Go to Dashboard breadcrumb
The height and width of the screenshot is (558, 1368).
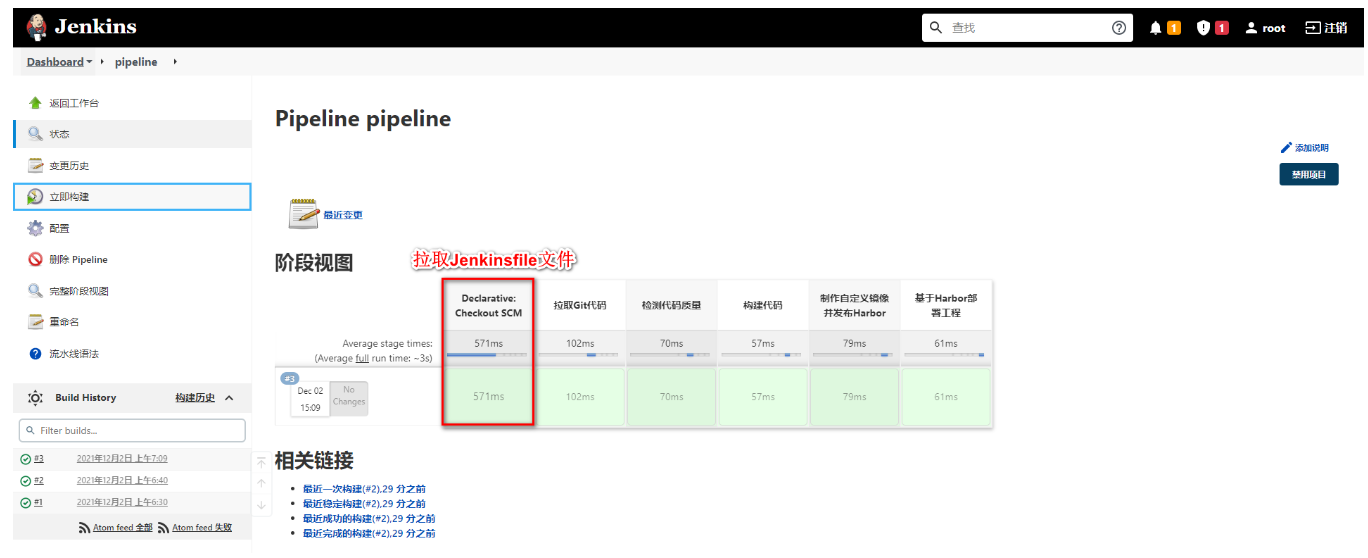[x=55, y=62]
